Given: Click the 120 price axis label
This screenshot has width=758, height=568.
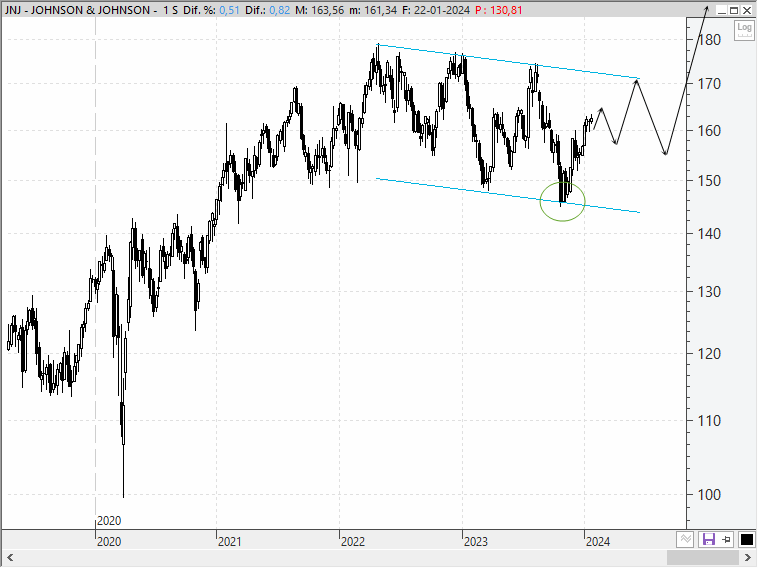Looking at the screenshot, I should 708,353.
